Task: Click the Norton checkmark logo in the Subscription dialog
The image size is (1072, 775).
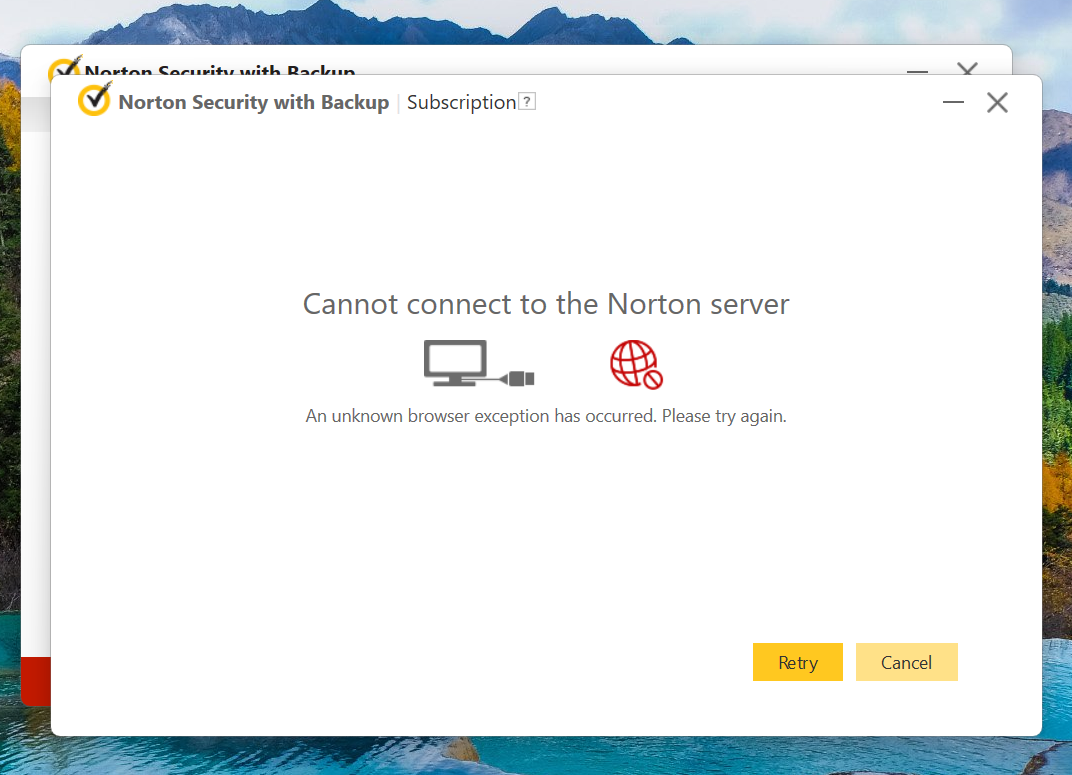Action: coord(94,98)
